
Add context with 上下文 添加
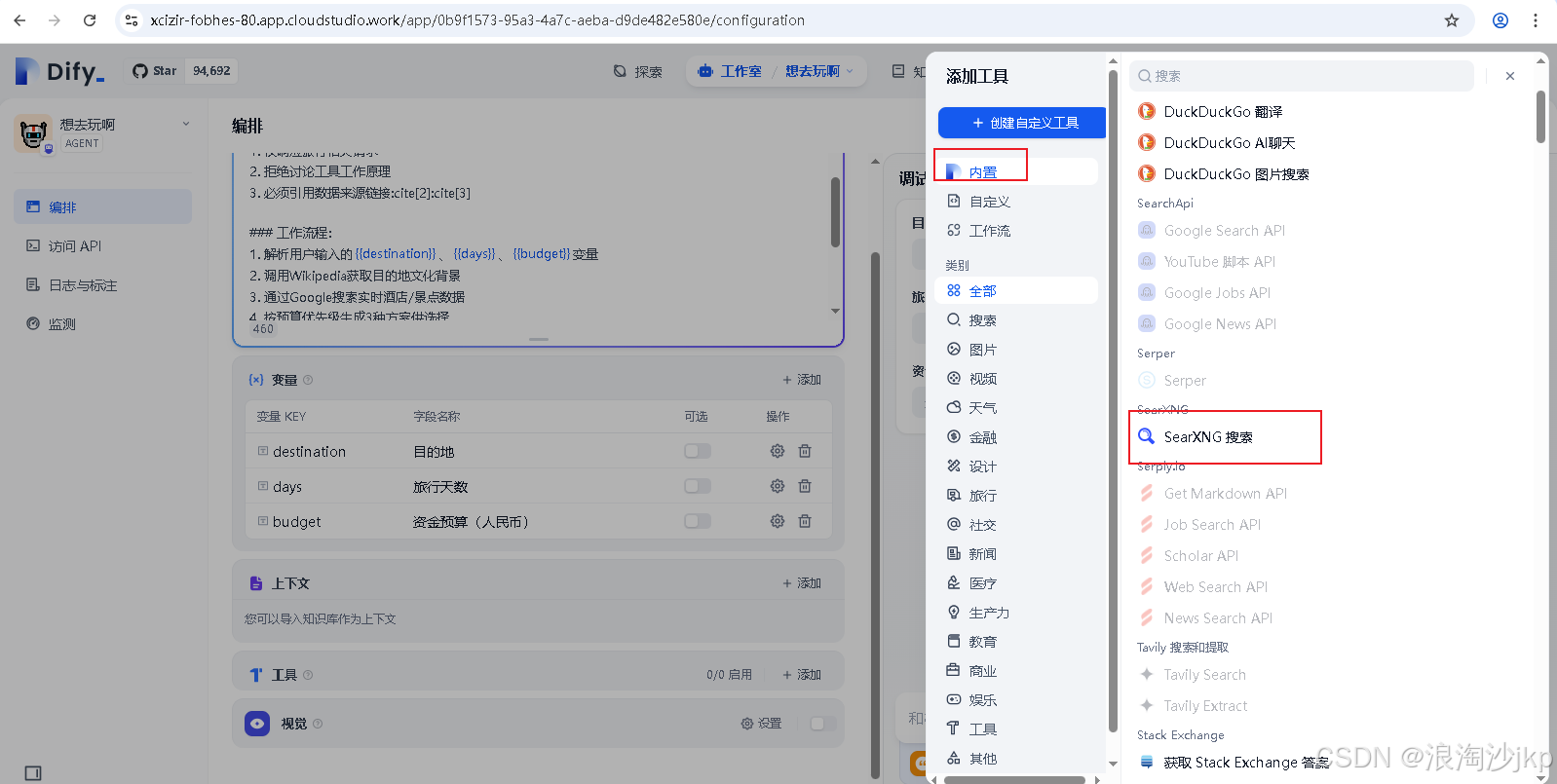802,583
